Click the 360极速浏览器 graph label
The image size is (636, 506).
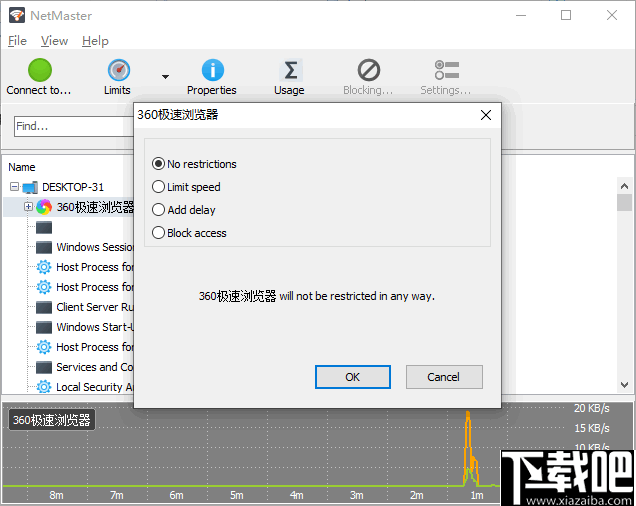point(52,420)
